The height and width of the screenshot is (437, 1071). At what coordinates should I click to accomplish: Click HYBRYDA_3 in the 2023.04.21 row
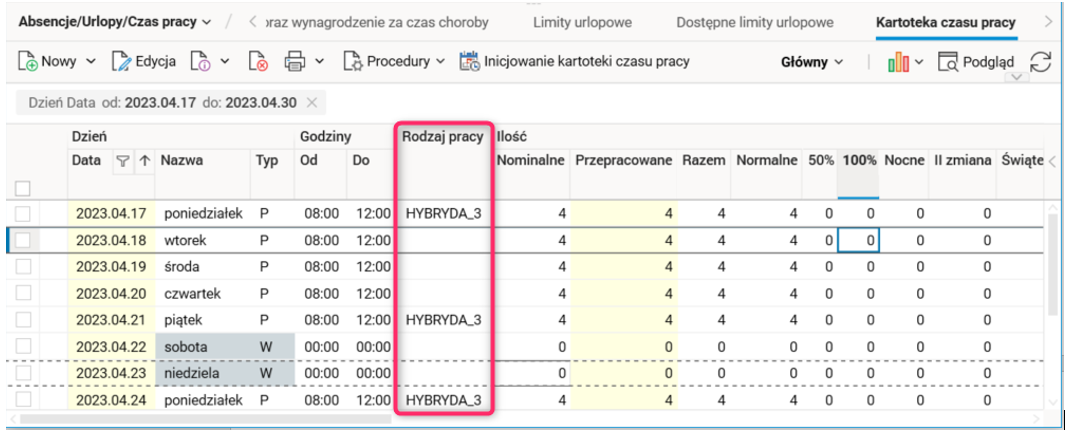click(443, 320)
